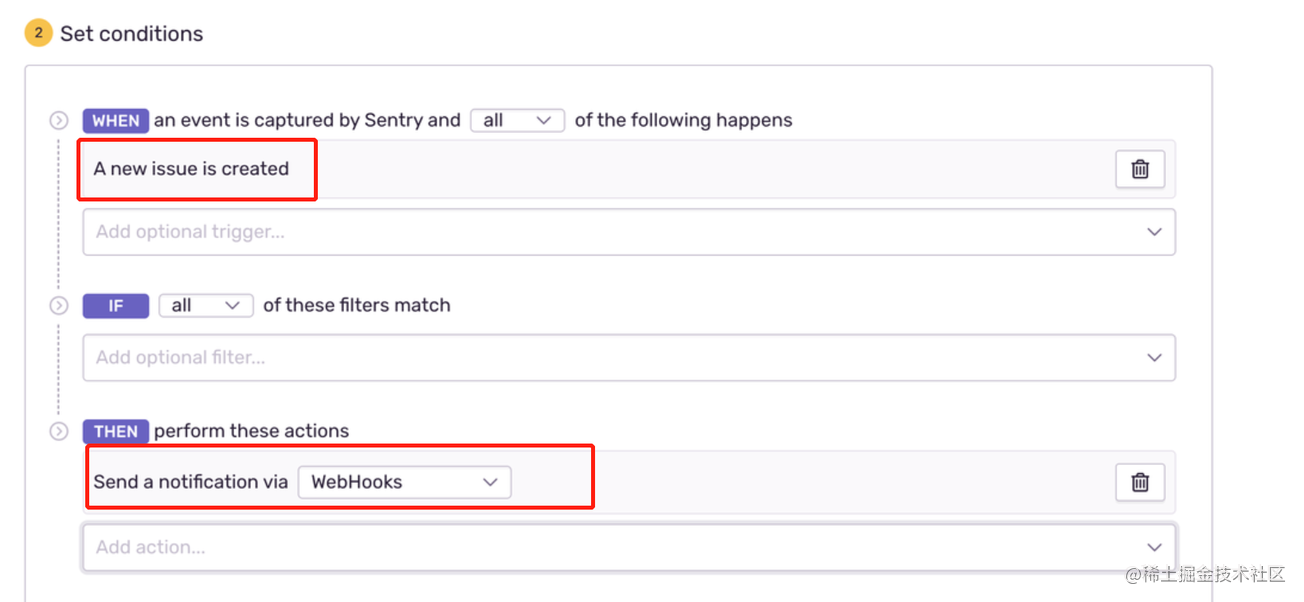Click the circled chevron beside THEN
The width and height of the screenshot is (1304, 602).
click(59, 432)
